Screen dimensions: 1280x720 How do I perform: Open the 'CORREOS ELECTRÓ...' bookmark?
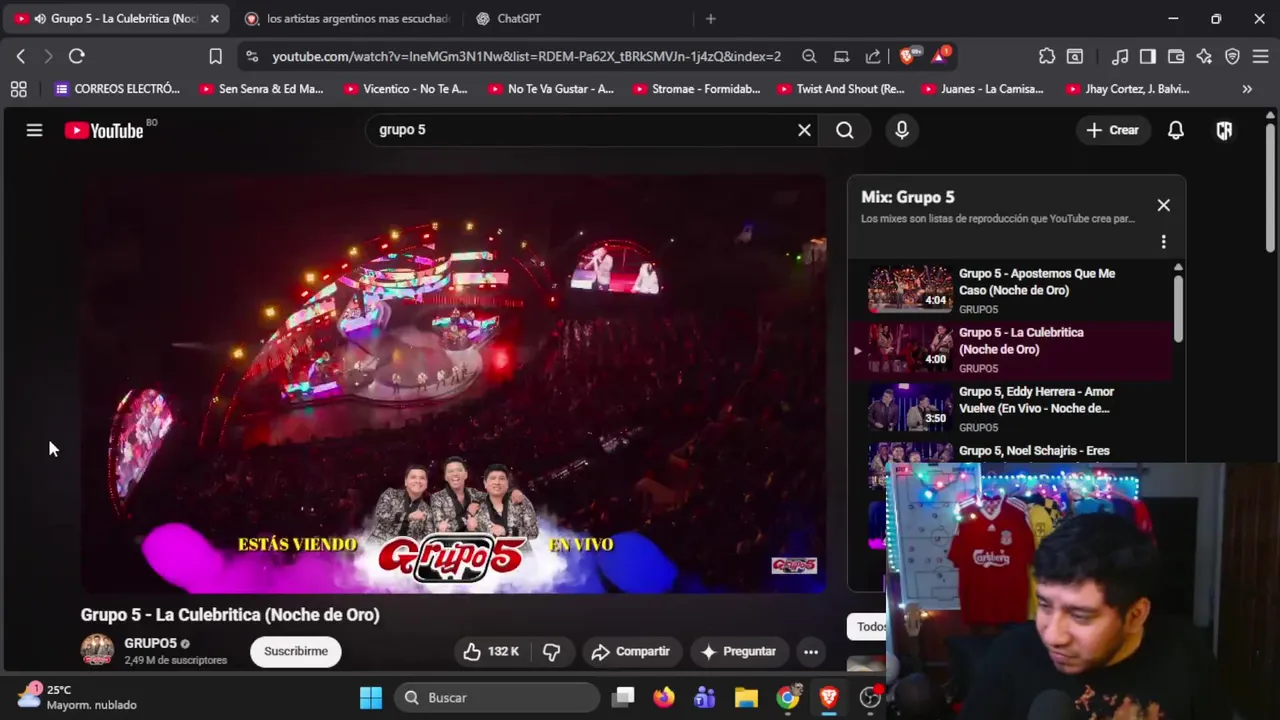(117, 89)
